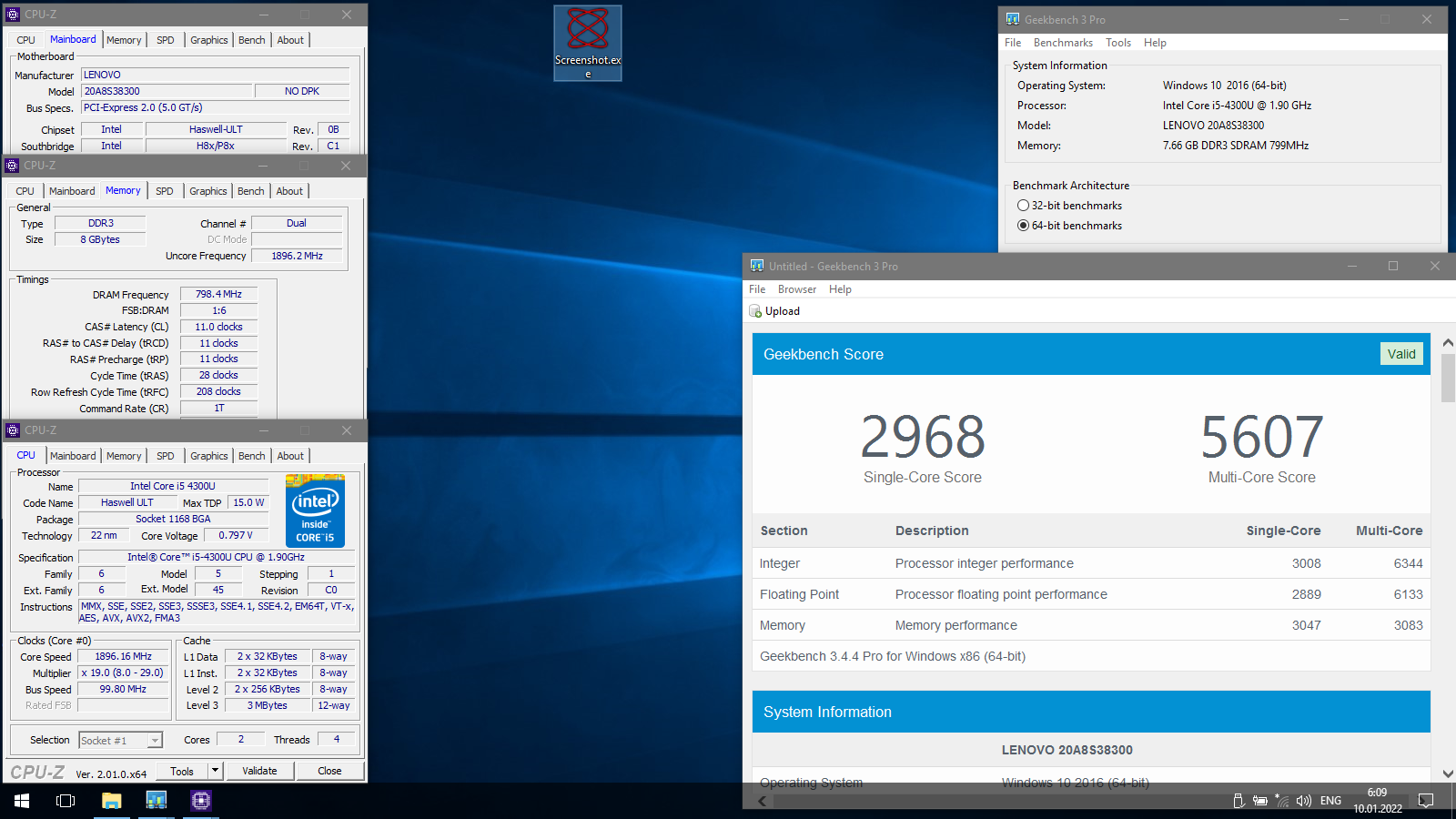Click the Manufacturer LENOVO field
Screen dimensions: 1456x819
coord(215,75)
